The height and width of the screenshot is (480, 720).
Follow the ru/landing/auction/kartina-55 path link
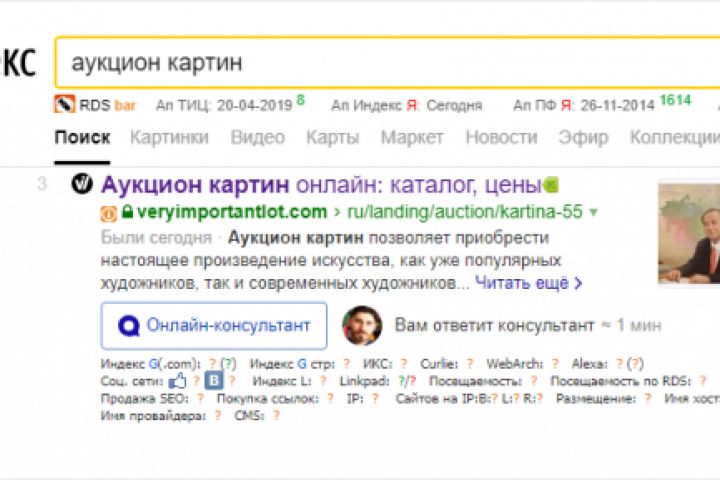pyautogui.click(x=465, y=212)
